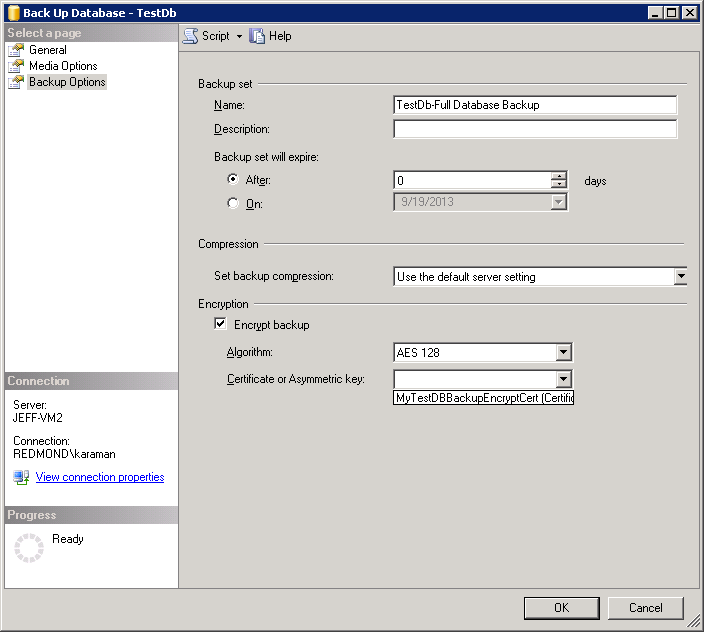Open the Script dropdown arrow
The height and width of the screenshot is (632, 704).
(240, 36)
